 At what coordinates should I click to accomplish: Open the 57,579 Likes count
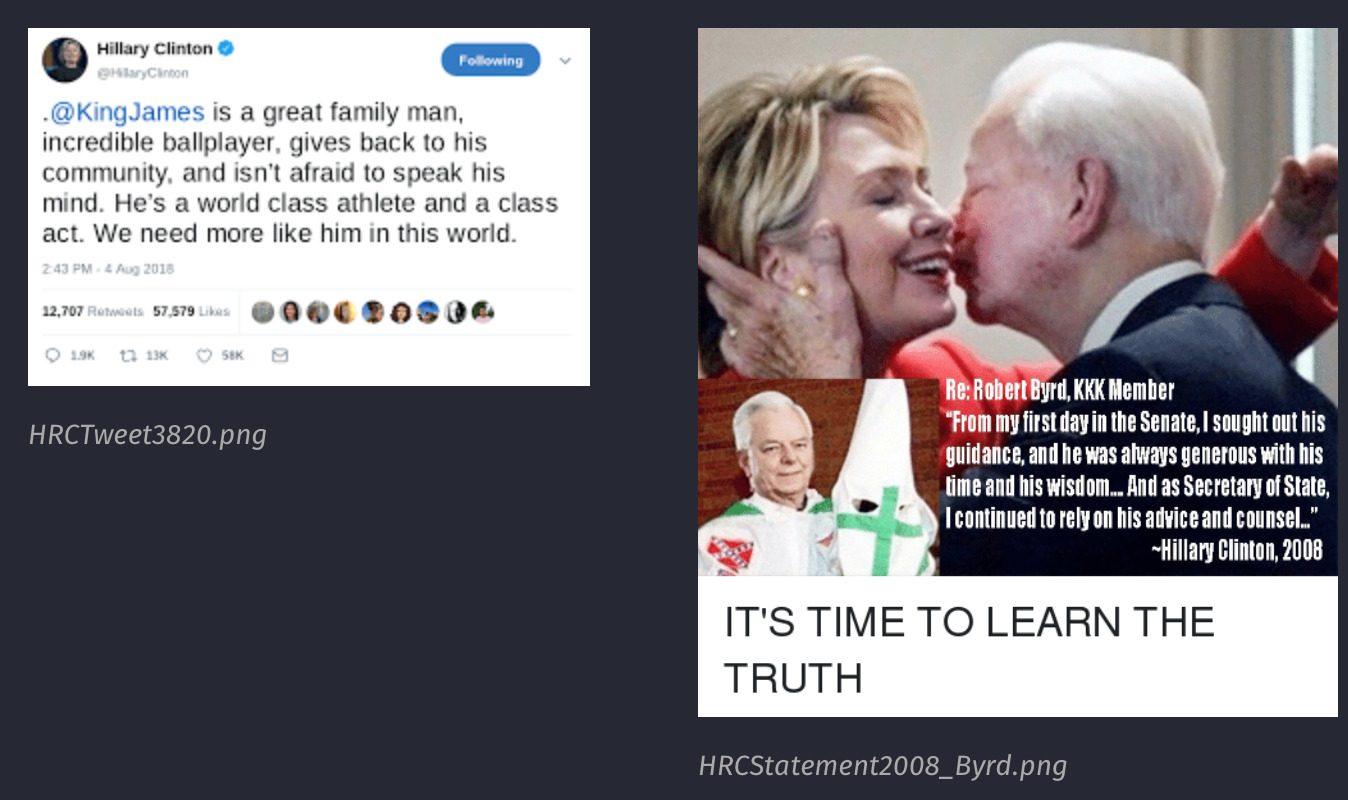coord(191,311)
